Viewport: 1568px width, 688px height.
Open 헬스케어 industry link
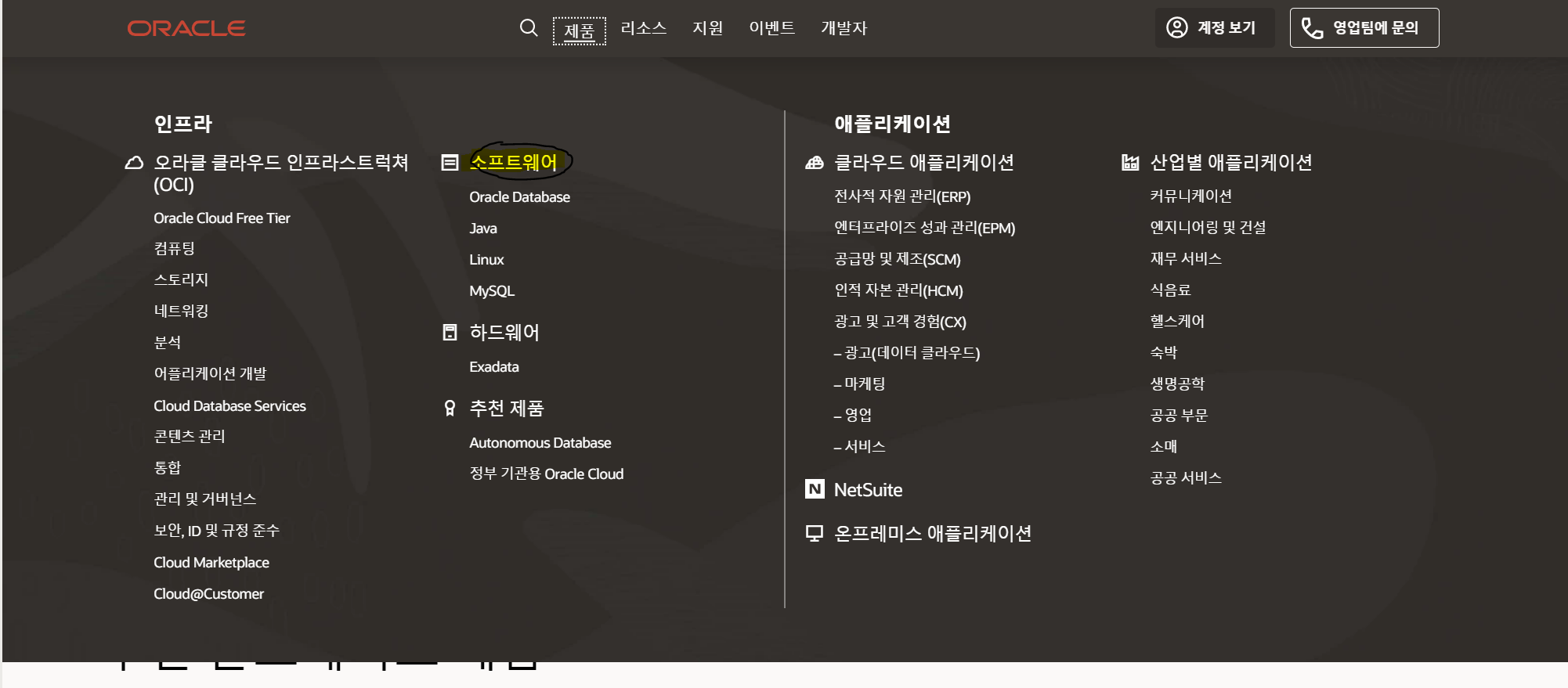[x=1177, y=322]
